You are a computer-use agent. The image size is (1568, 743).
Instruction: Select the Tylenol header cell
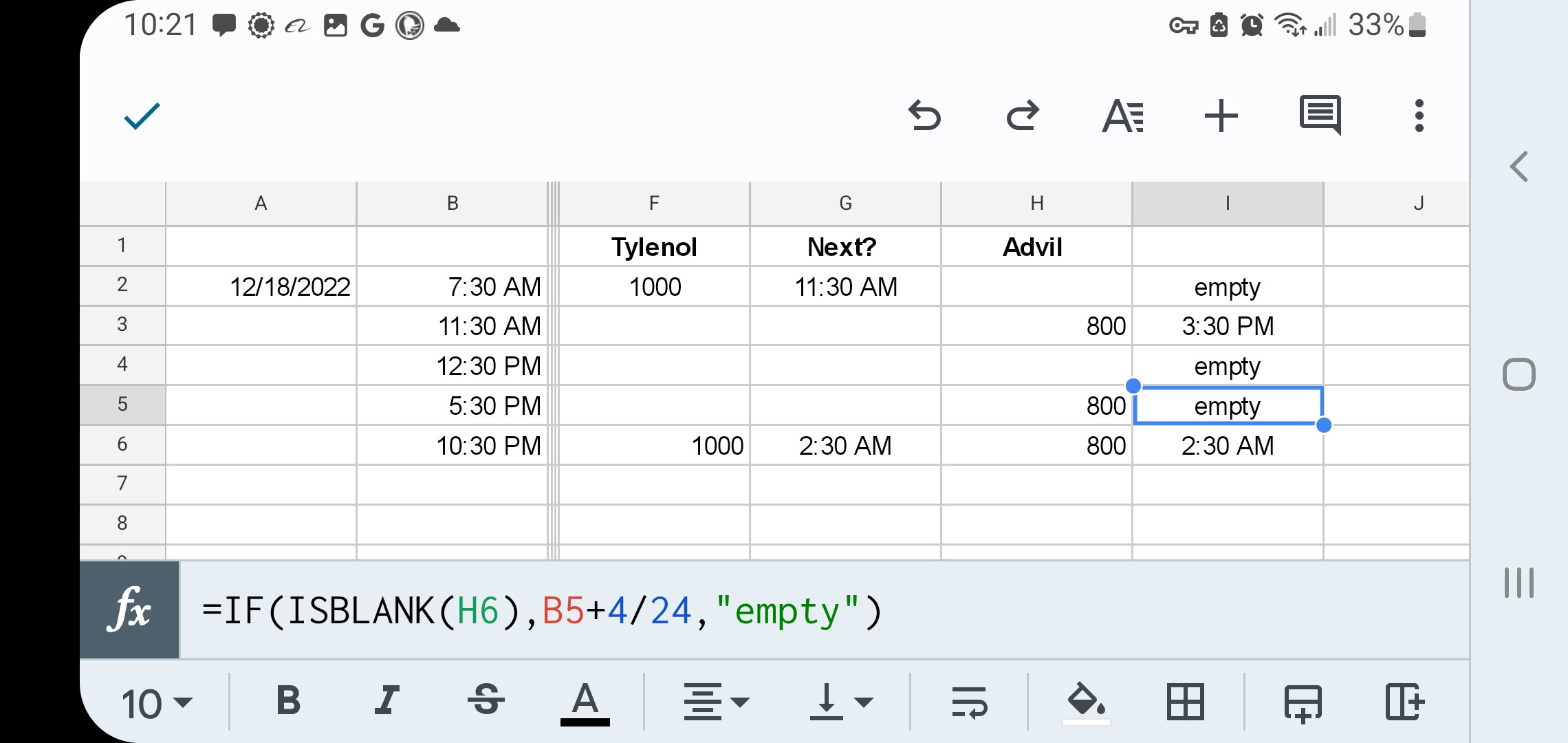(654, 246)
